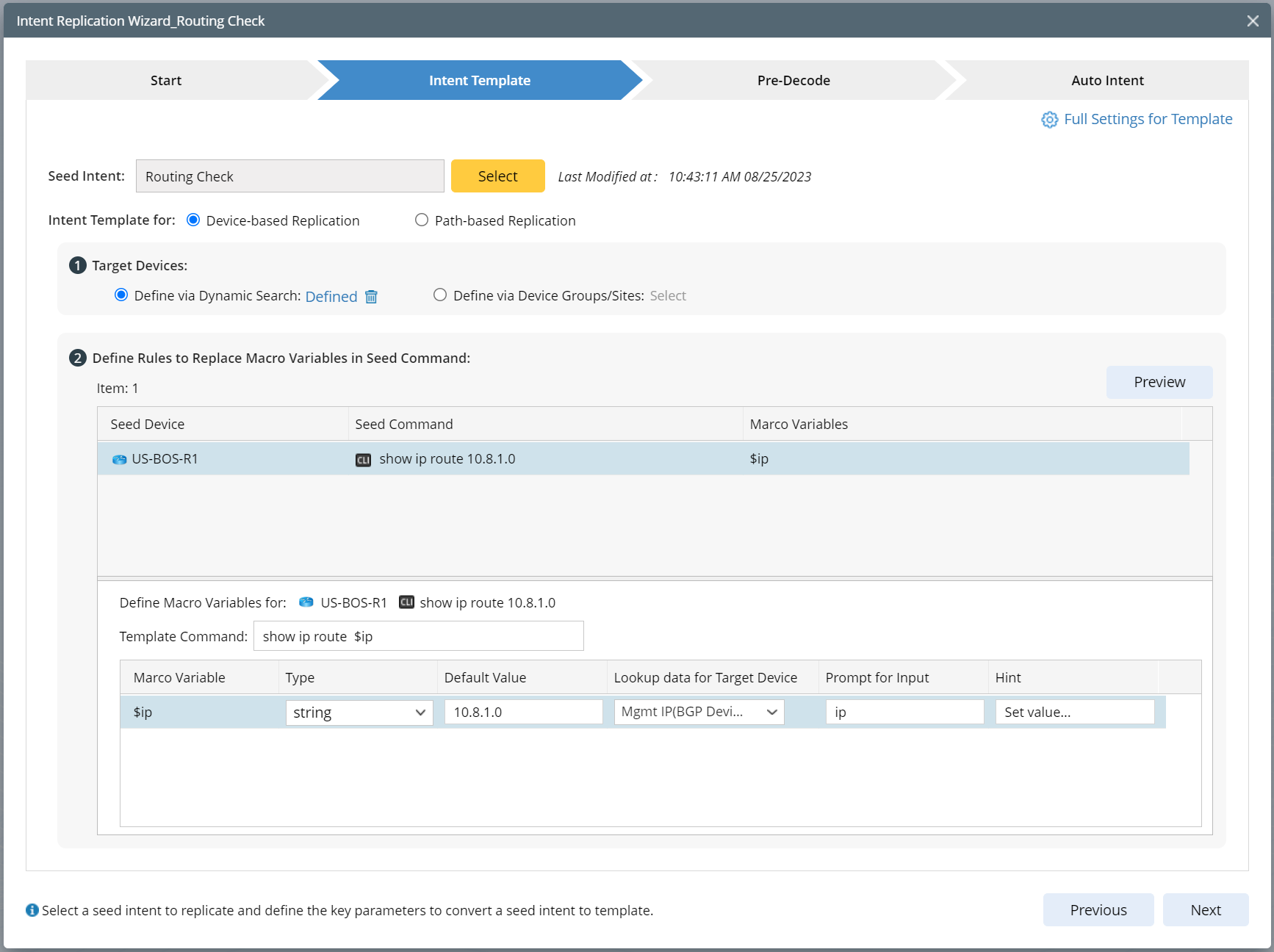
Task: Click inside the Template Command field
Action: click(418, 636)
